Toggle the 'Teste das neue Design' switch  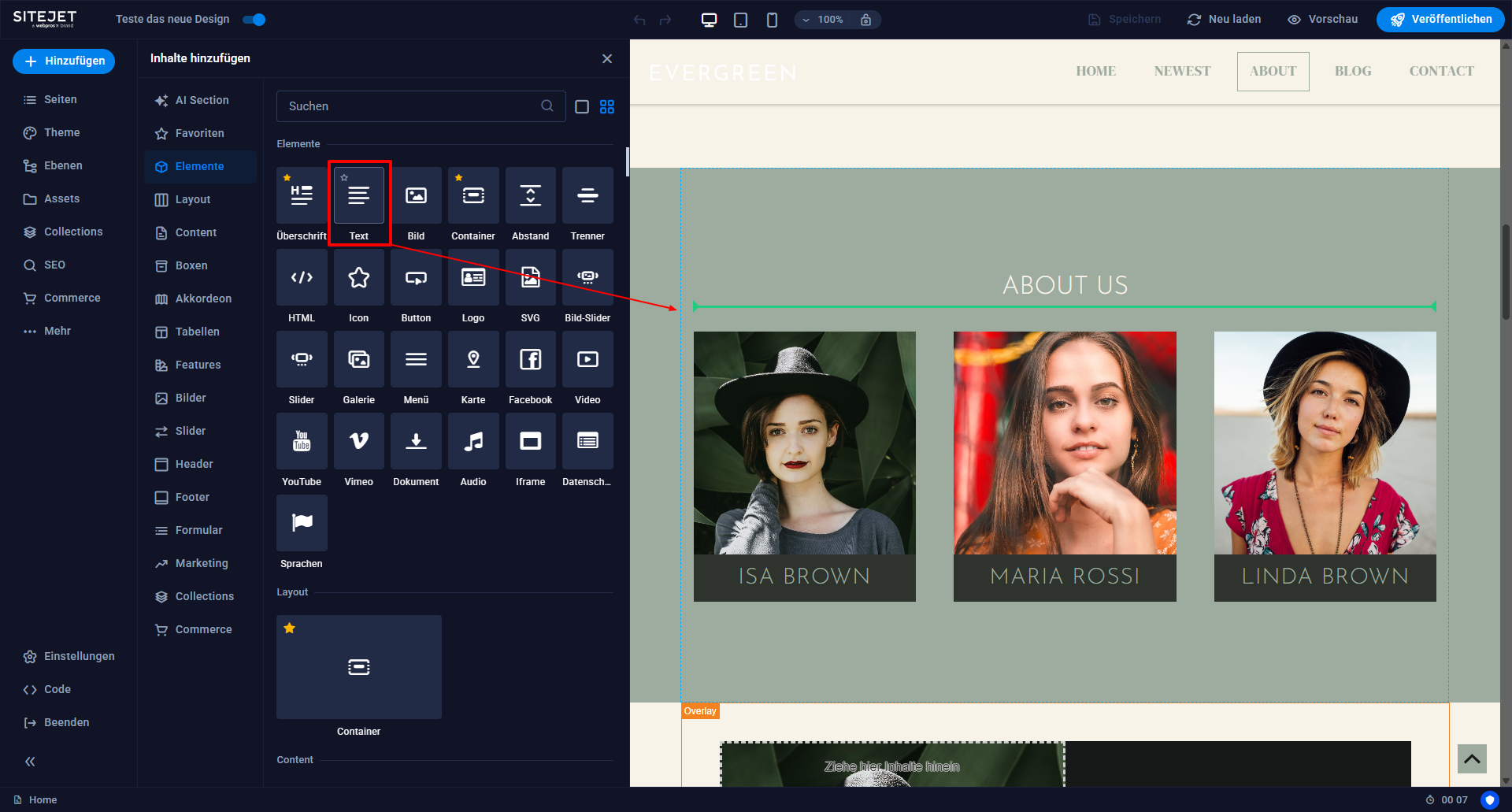[x=254, y=20]
